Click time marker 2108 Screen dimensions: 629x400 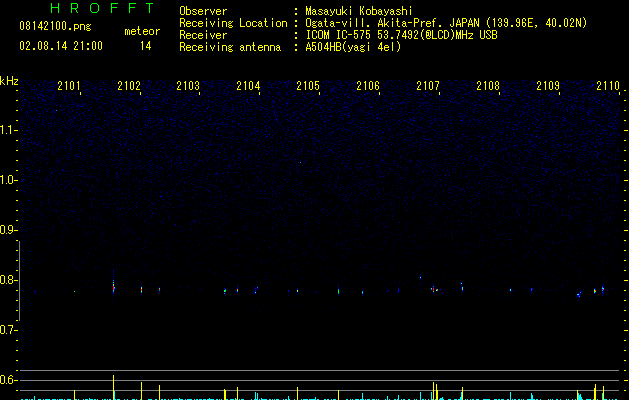point(488,85)
